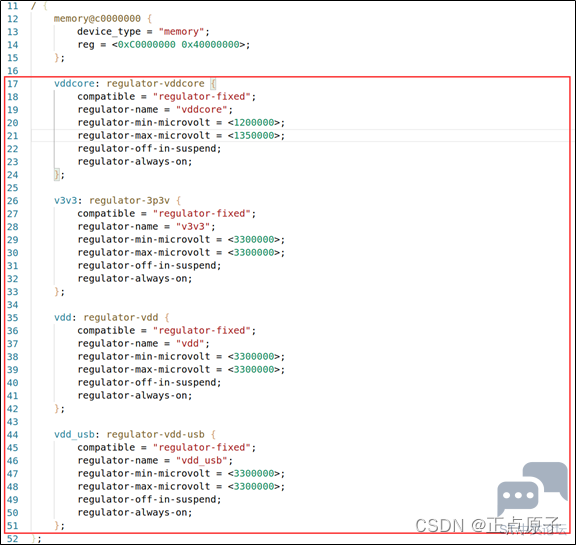Click compatible property on line 45
576x545 pixels.
tap(106, 448)
